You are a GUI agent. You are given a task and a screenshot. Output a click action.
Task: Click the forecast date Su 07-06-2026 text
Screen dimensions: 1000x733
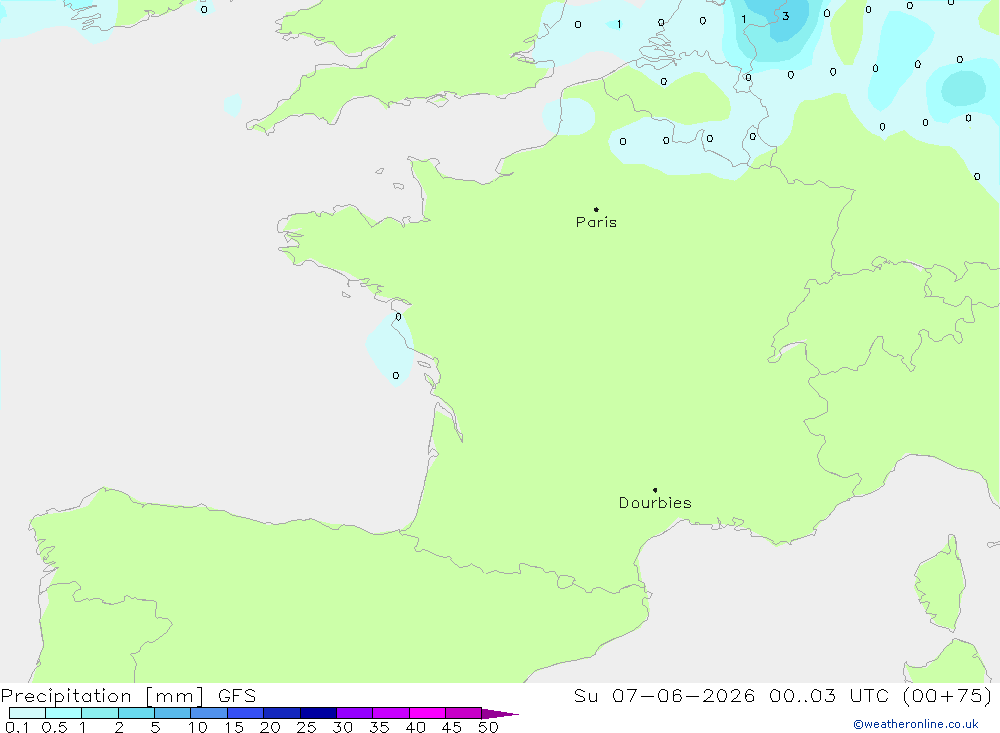pyautogui.click(x=664, y=696)
